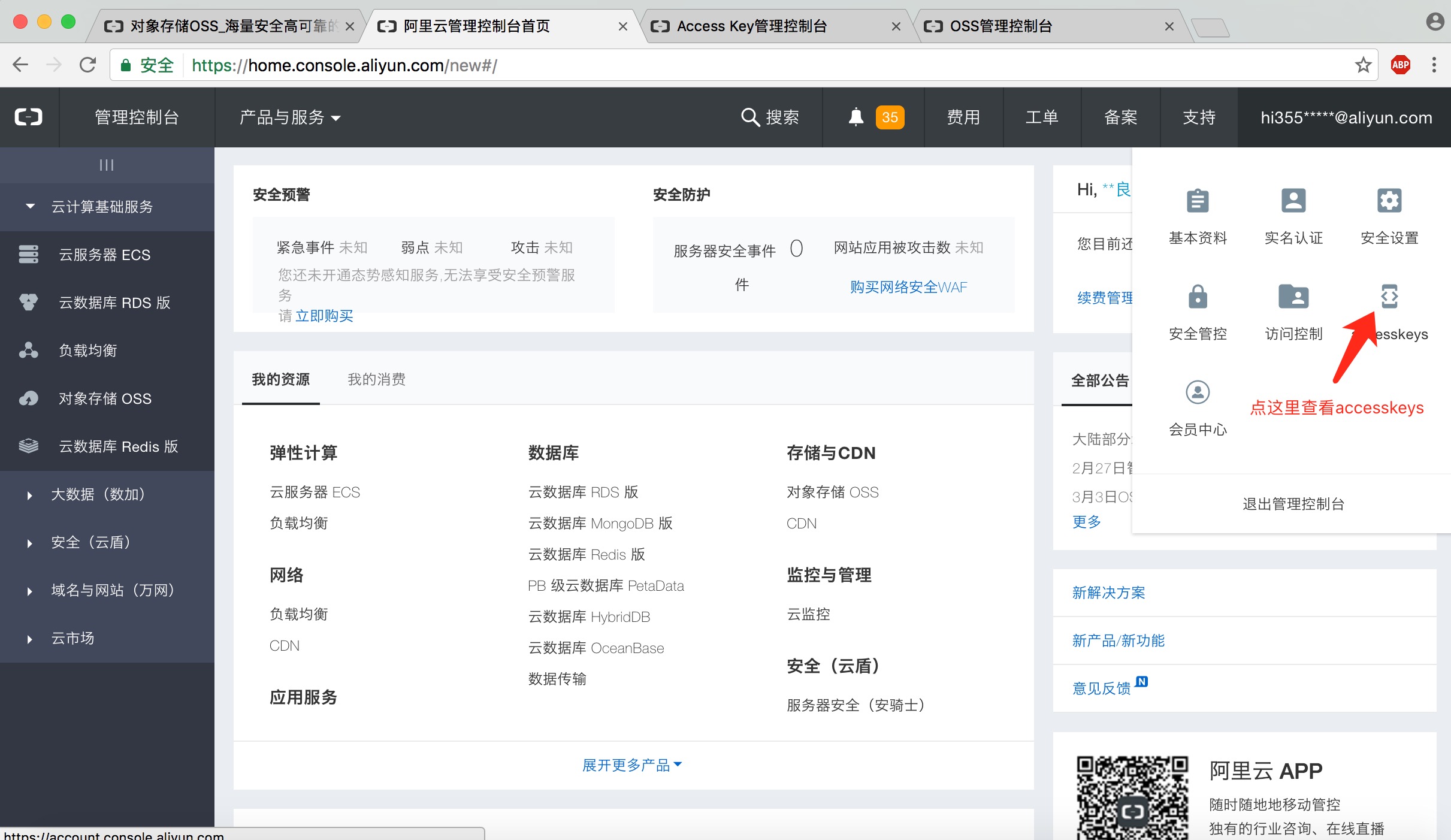Click 管理控制台 in top bar
The image size is (1451, 840).
tap(137, 117)
